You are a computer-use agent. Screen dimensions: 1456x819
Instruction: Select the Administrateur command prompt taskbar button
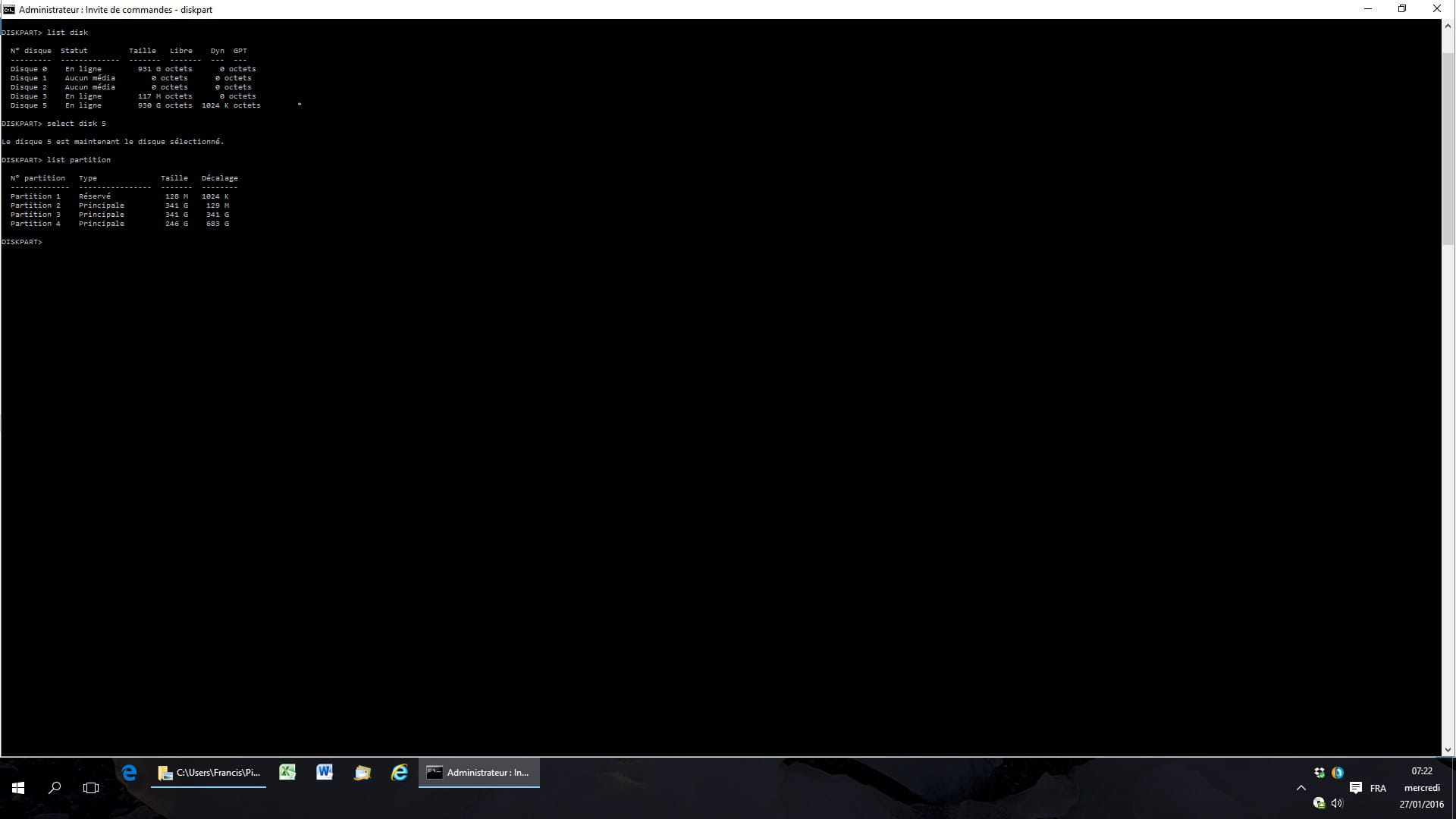point(479,773)
